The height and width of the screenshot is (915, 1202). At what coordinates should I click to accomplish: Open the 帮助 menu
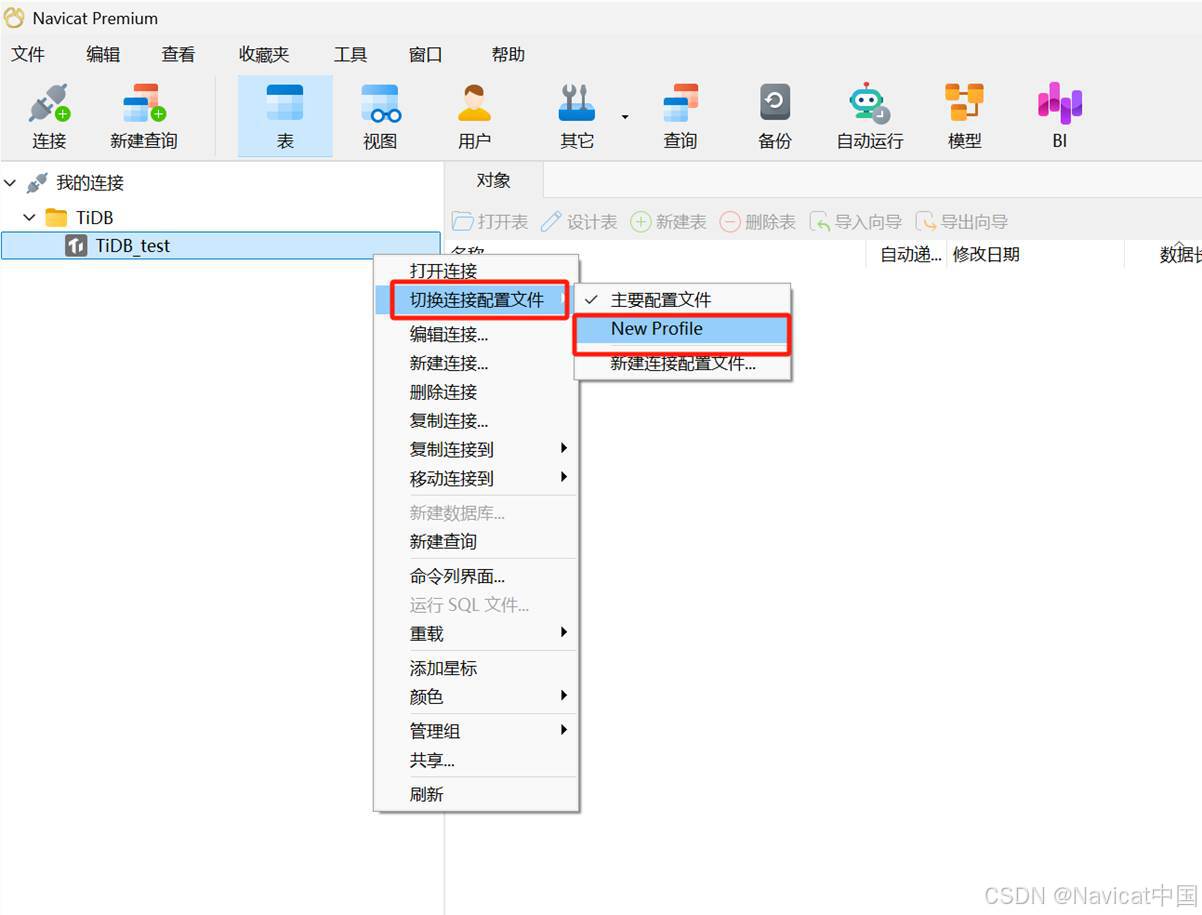click(x=508, y=54)
